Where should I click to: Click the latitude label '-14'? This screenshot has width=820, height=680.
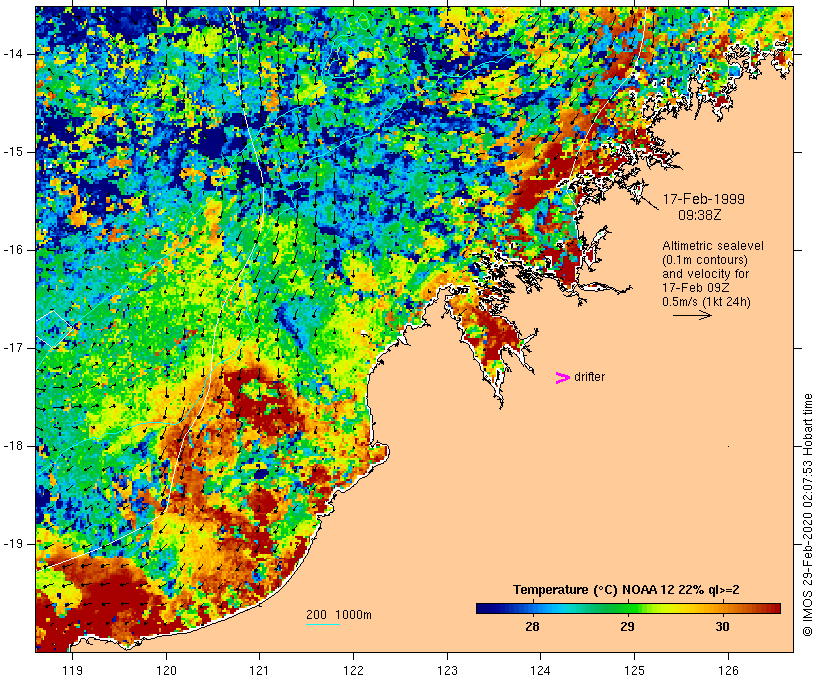14,53
